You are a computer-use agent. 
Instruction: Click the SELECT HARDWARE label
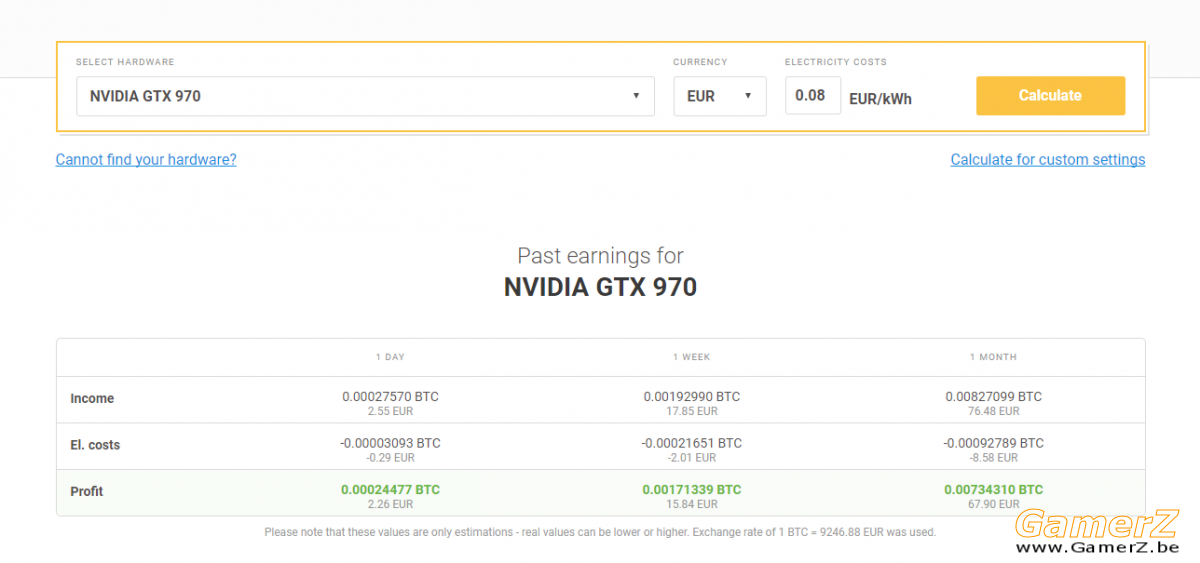pos(125,62)
